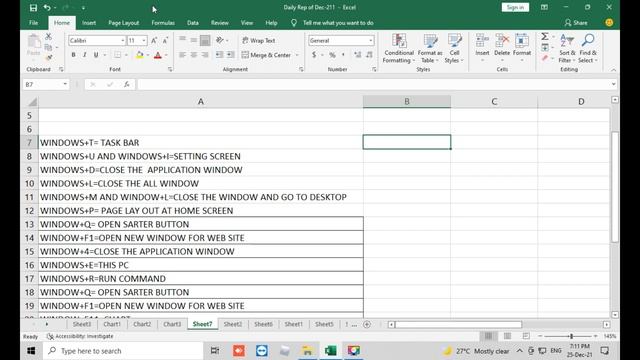Toggle Wrap Text
Screen dimensions: 640x360
coord(259,40)
